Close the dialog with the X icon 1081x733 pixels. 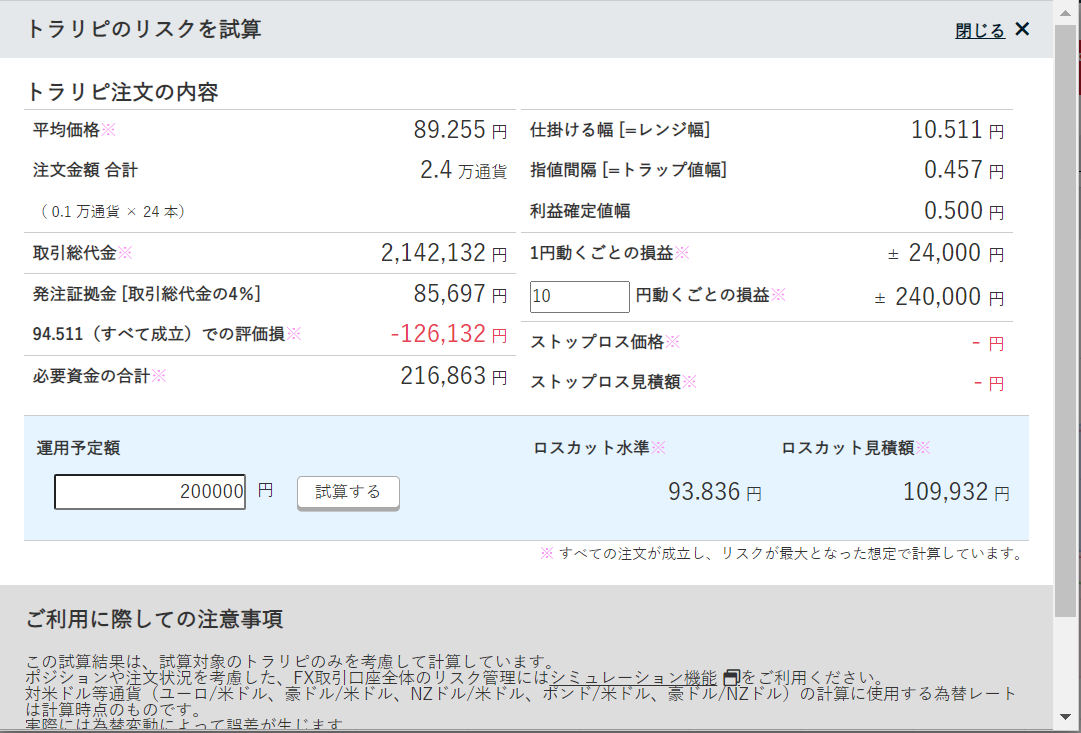1022,29
